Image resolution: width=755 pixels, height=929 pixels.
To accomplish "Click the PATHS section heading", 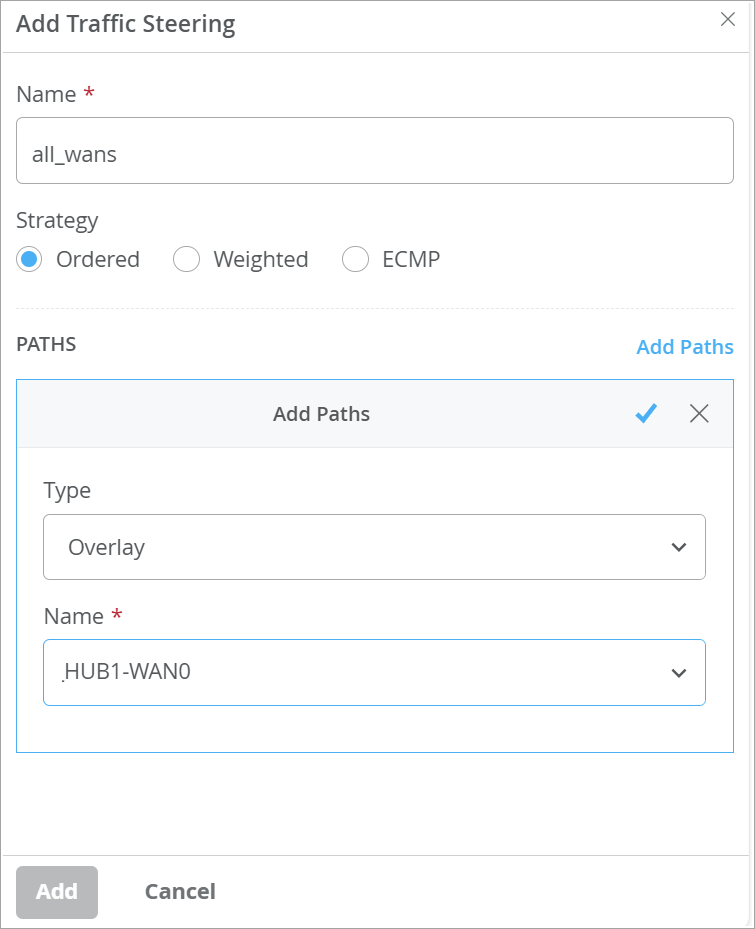I will click(46, 345).
